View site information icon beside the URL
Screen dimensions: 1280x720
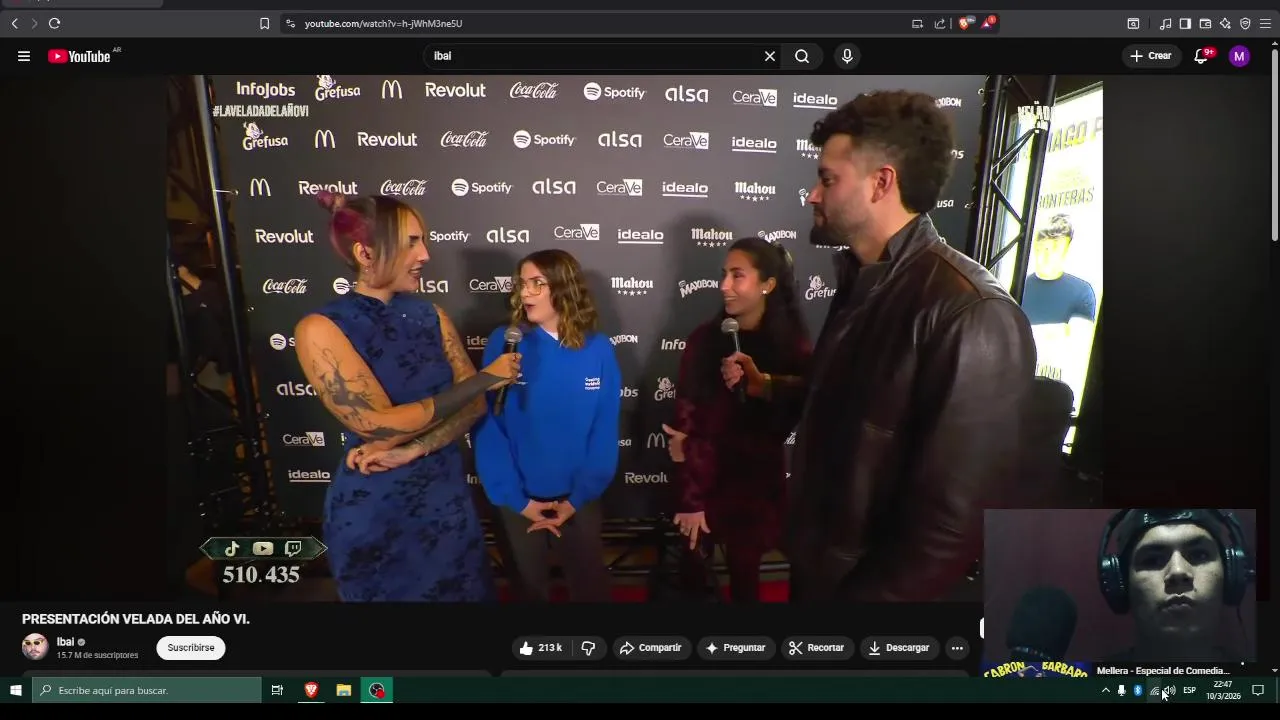coord(290,23)
